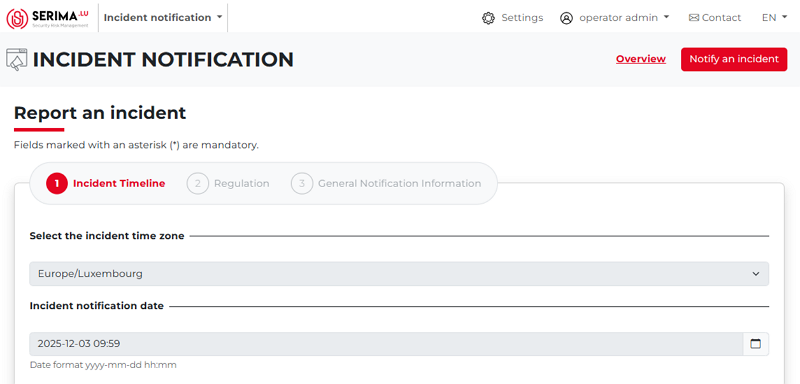800x384 pixels.
Task: Click the mandatory fields asterisk note
Action: [136, 145]
